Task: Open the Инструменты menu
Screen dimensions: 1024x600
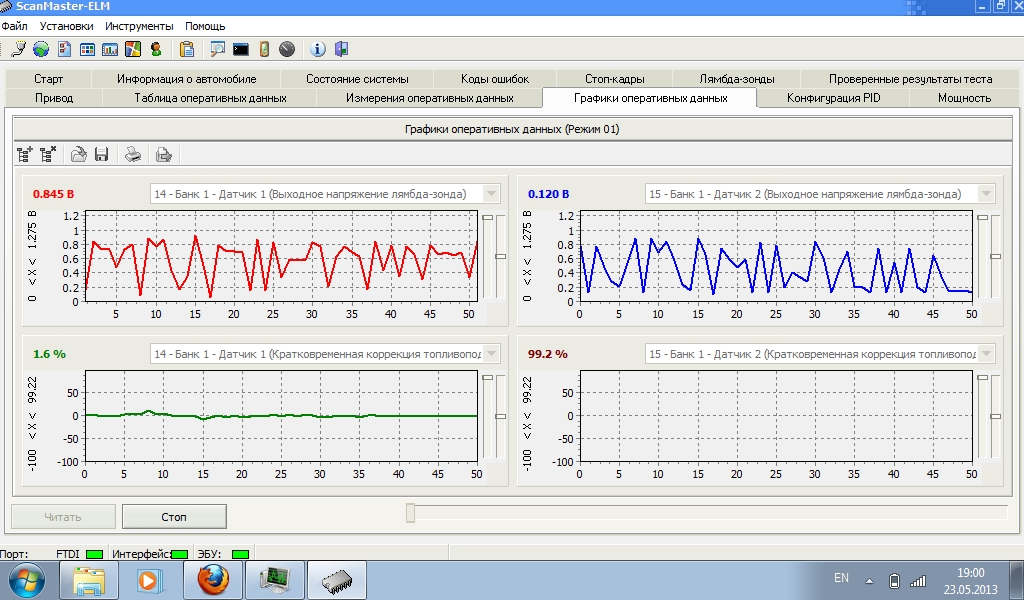Action: pos(139,26)
